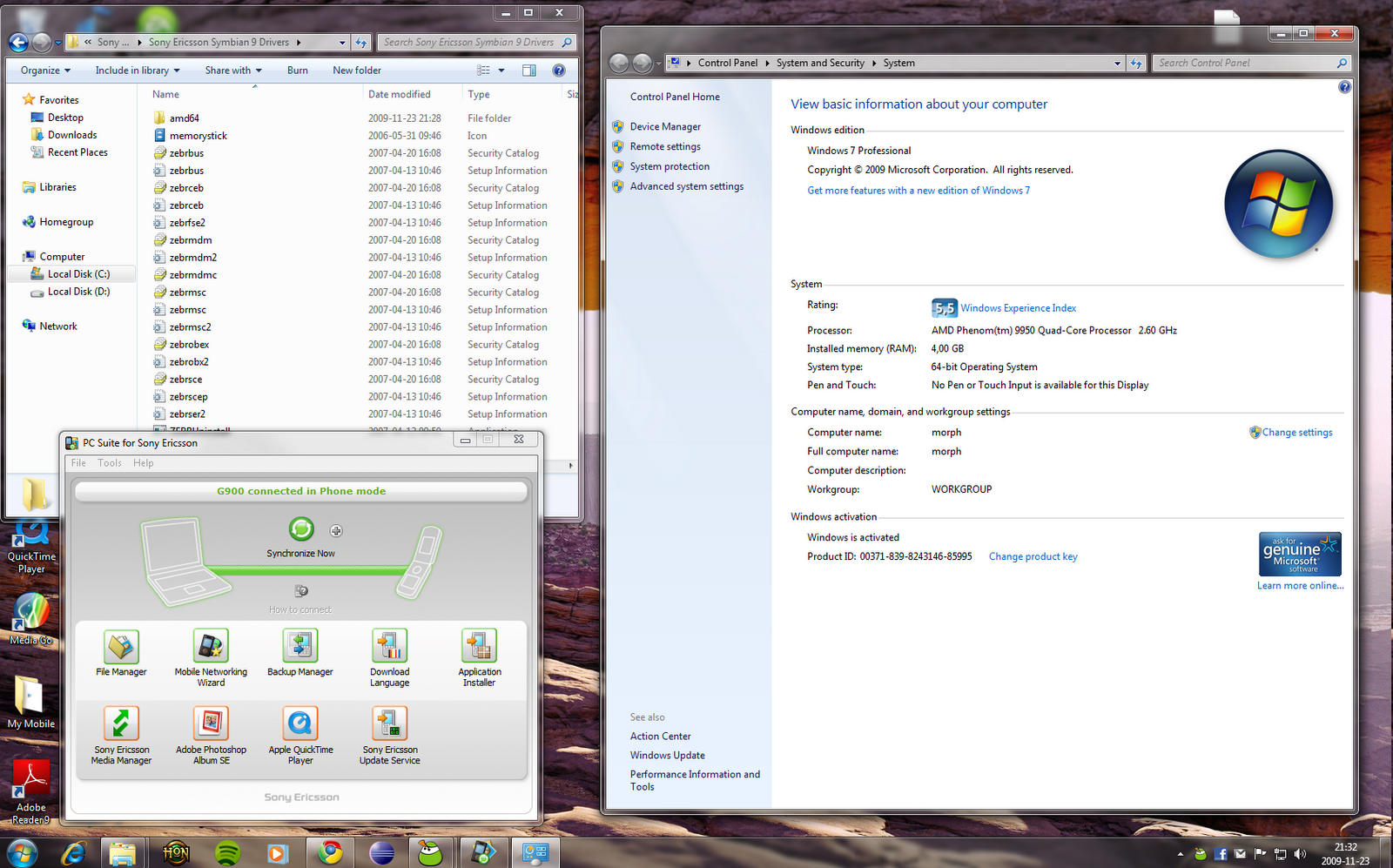
Task: Open Windows Update under See also
Action: (668, 756)
